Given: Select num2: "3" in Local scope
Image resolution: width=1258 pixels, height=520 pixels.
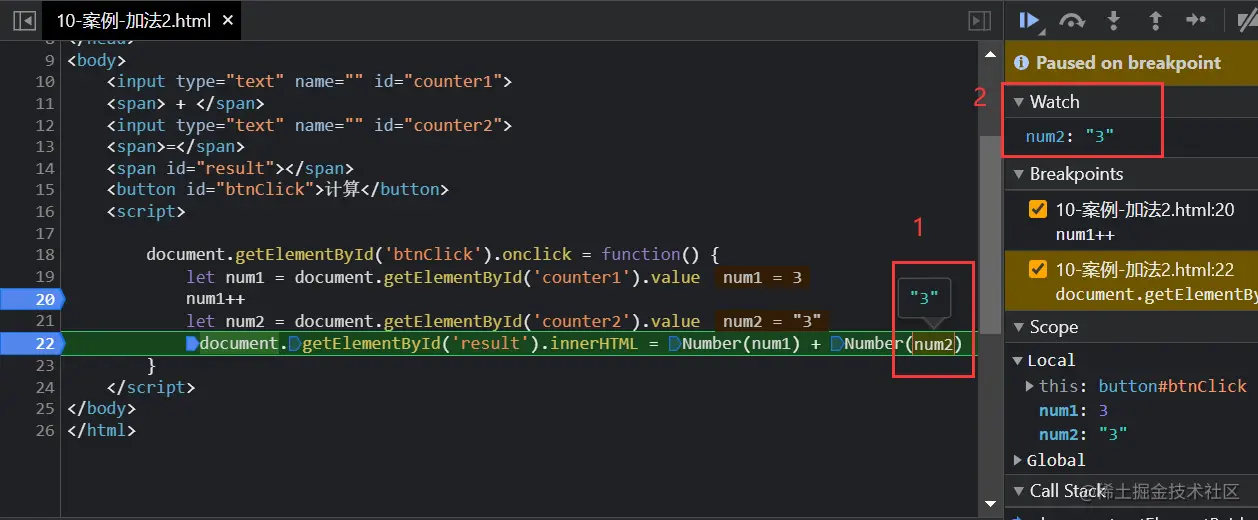Looking at the screenshot, I should pyautogui.click(x=1083, y=434).
